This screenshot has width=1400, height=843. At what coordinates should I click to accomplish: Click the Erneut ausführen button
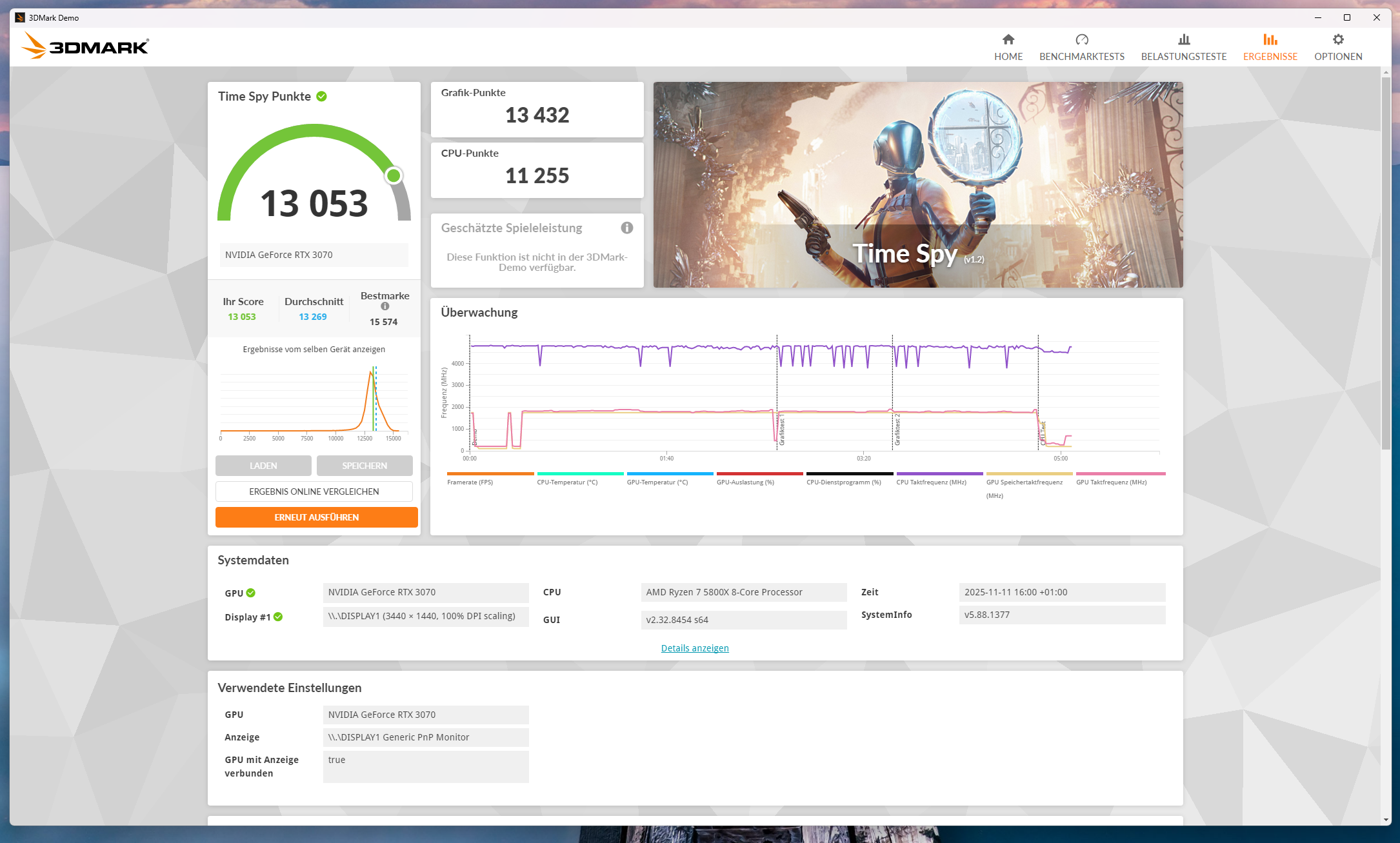[x=316, y=517]
